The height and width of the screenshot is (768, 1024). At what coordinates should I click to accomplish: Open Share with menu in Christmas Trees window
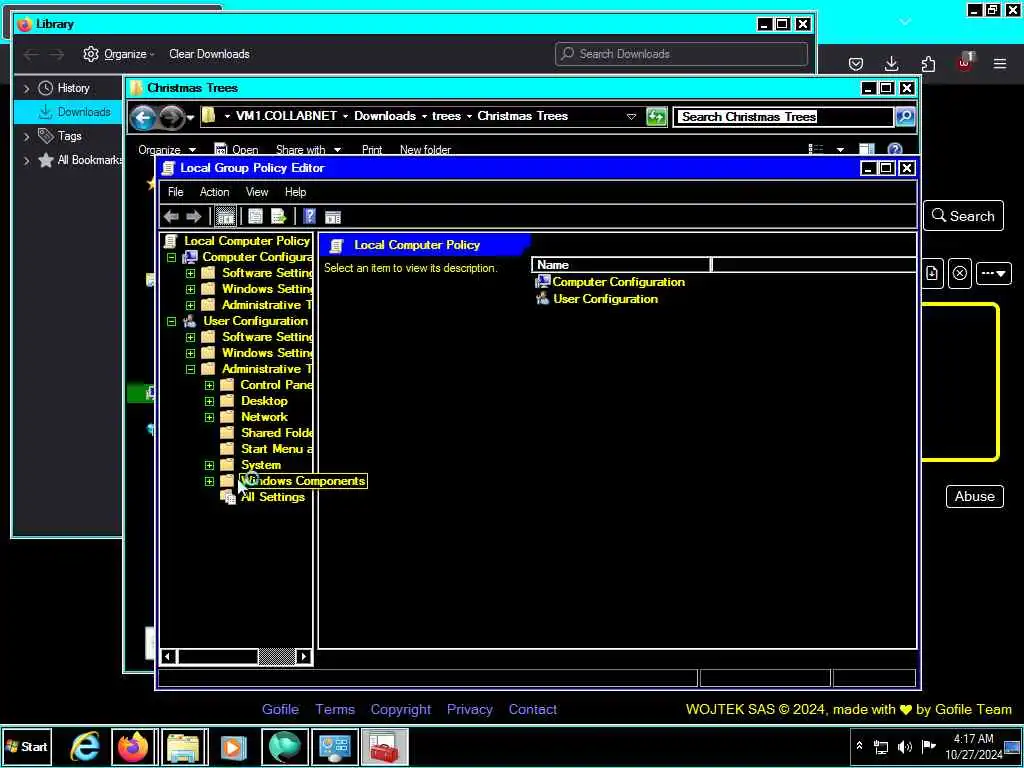click(308, 150)
